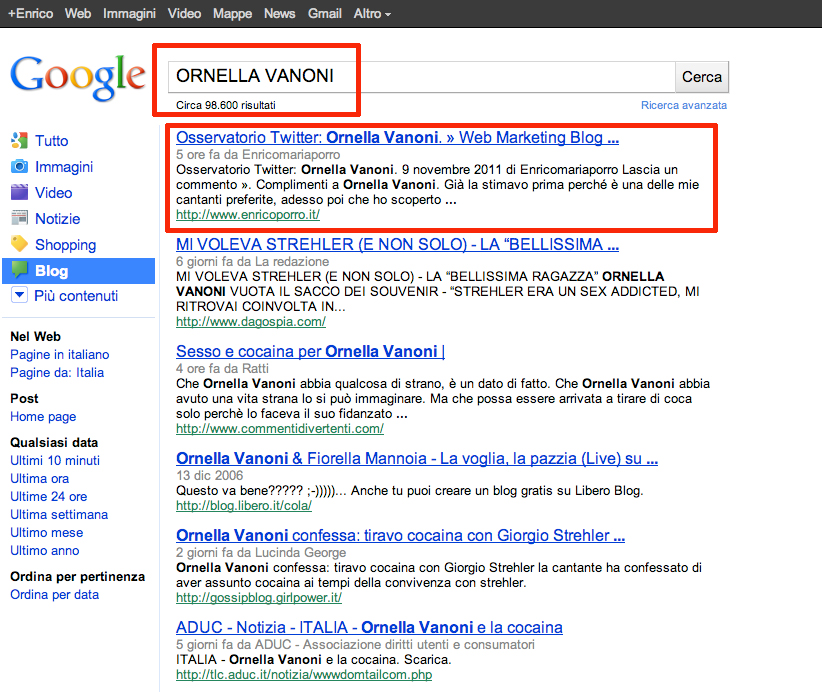Open the enricoporro.it URL link
The width and height of the screenshot is (822, 692).
(248, 214)
